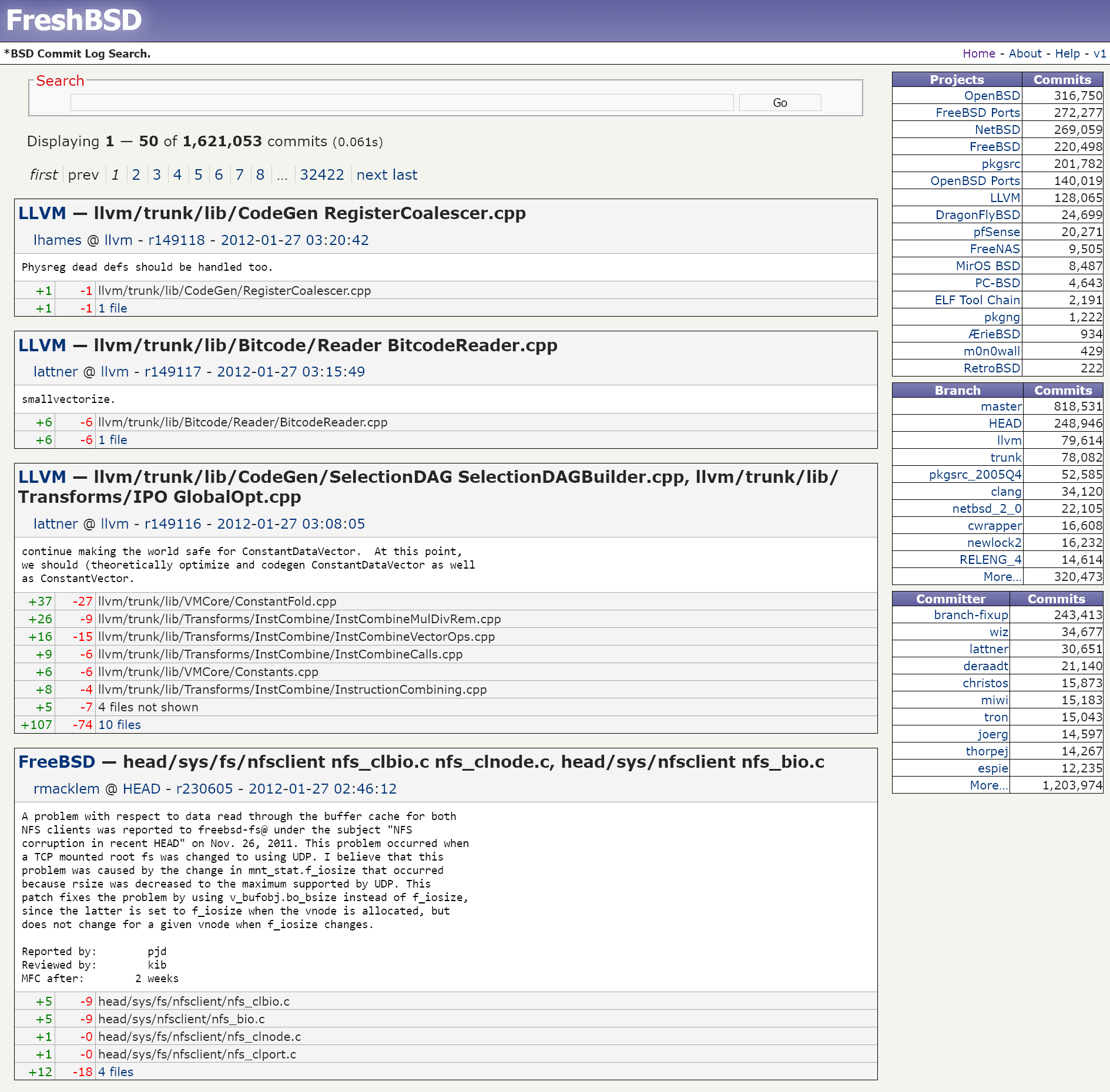This screenshot has width=1110, height=1092.
Task: Show more branches via More... link
Action: click(x=1002, y=577)
